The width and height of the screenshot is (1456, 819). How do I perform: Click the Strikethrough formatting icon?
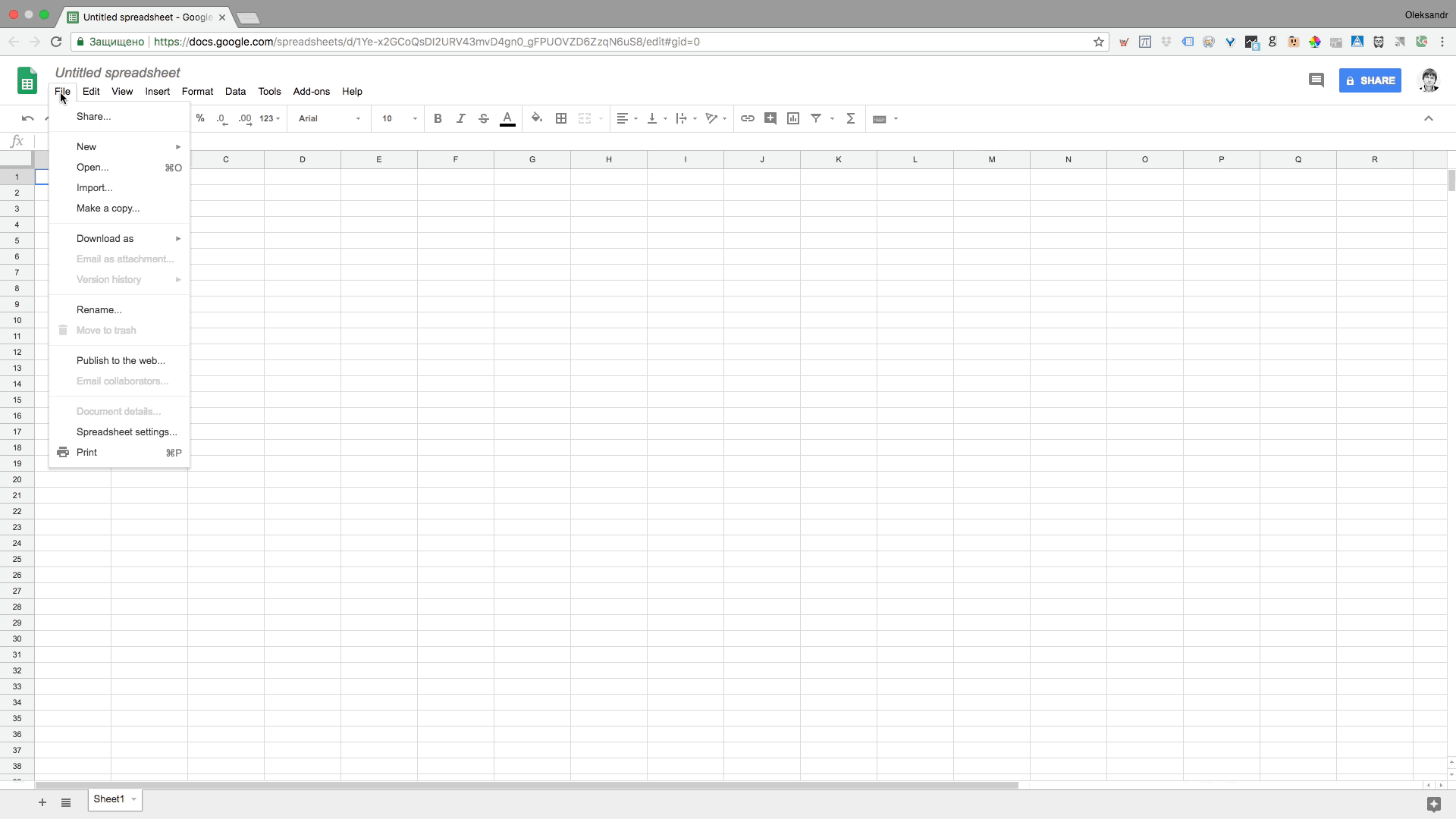pyautogui.click(x=484, y=118)
